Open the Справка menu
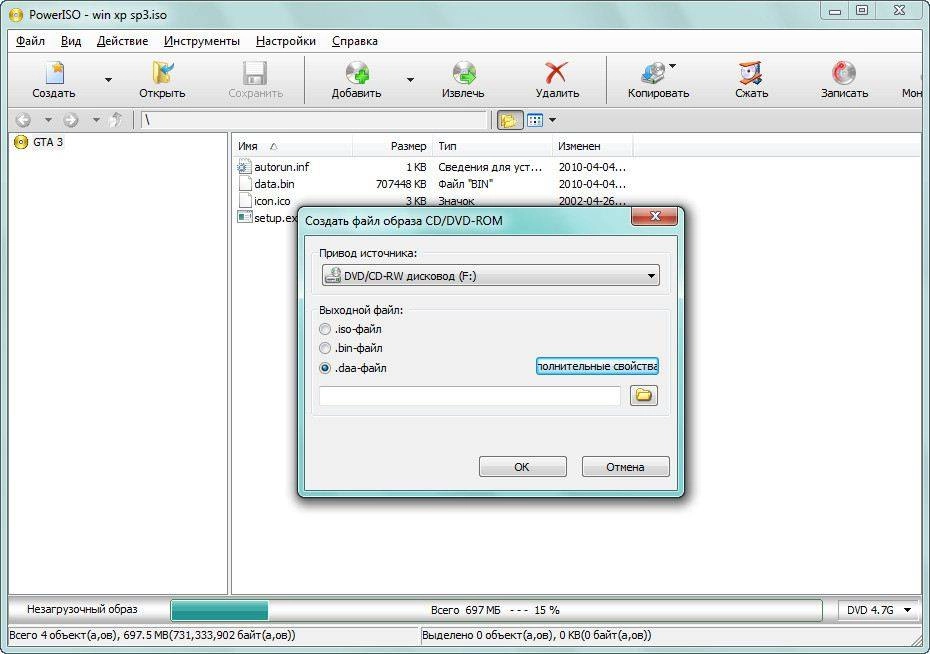 pos(355,41)
